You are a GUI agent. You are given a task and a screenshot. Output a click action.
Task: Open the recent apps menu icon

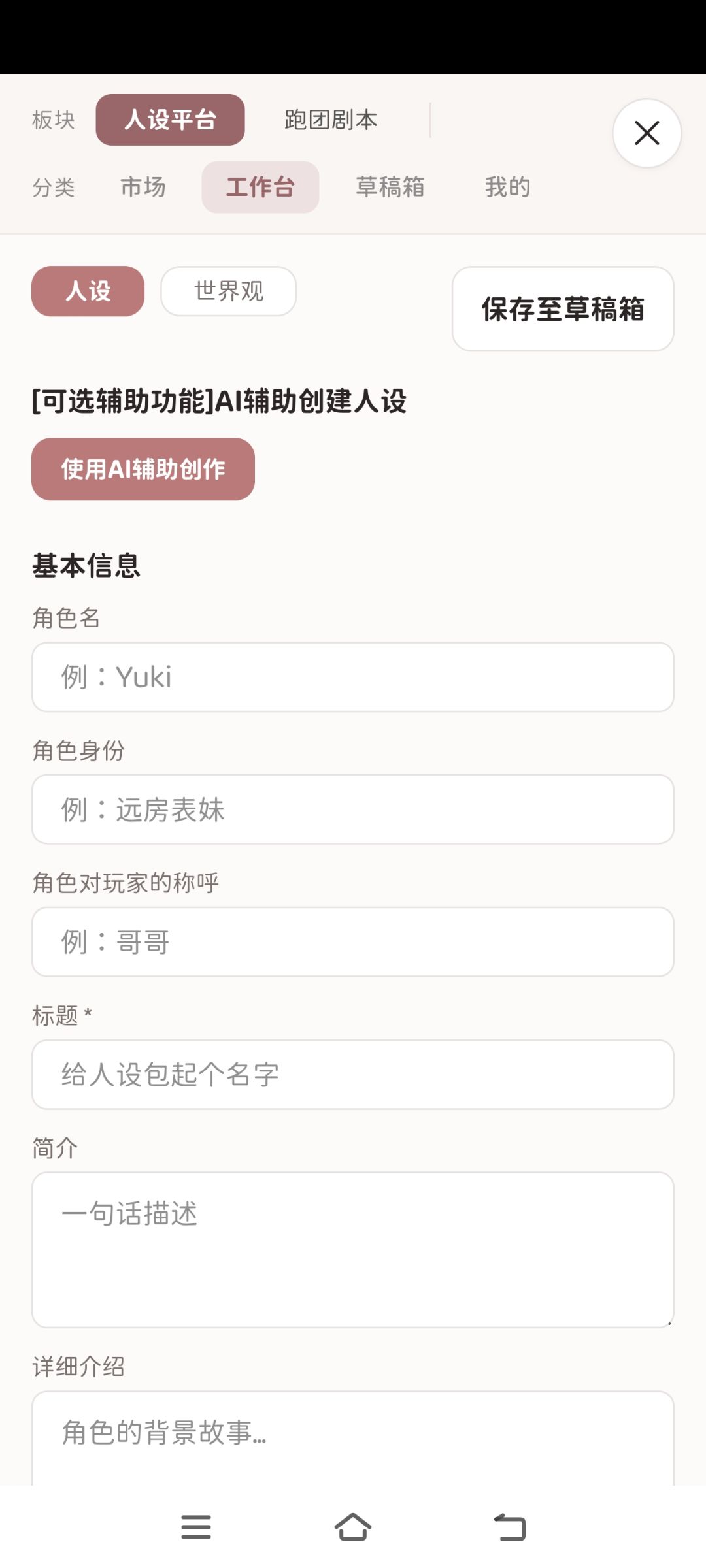point(196,1527)
